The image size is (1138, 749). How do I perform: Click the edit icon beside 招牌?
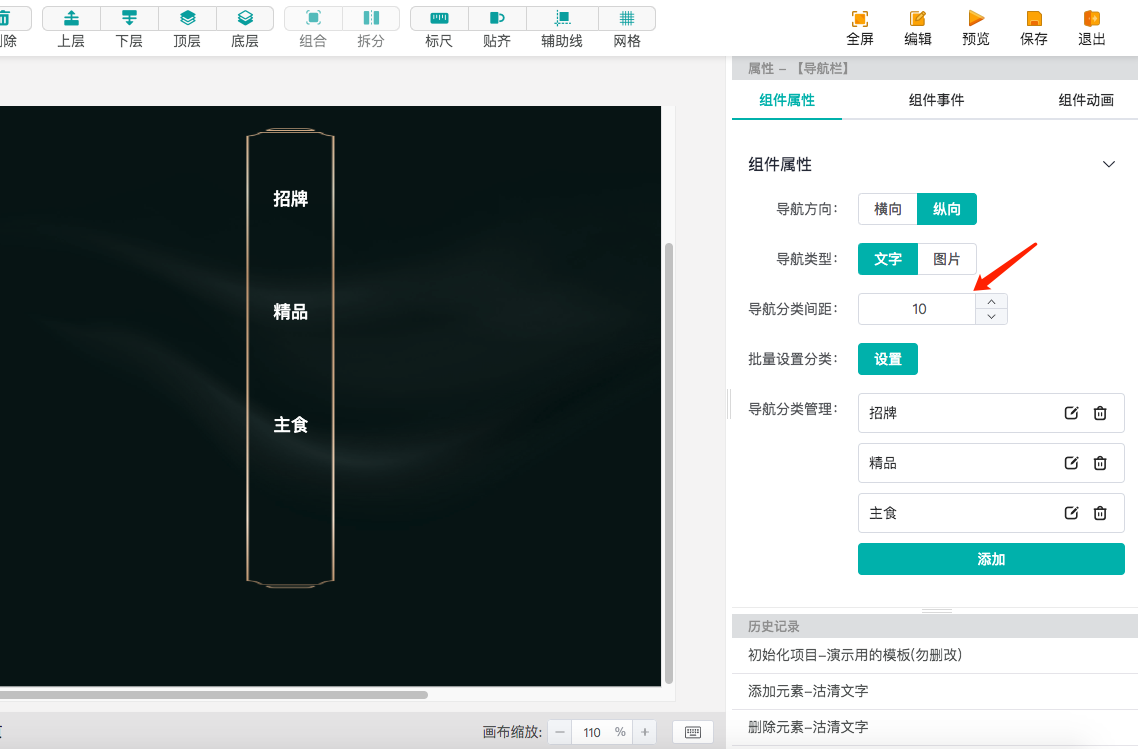click(1071, 413)
